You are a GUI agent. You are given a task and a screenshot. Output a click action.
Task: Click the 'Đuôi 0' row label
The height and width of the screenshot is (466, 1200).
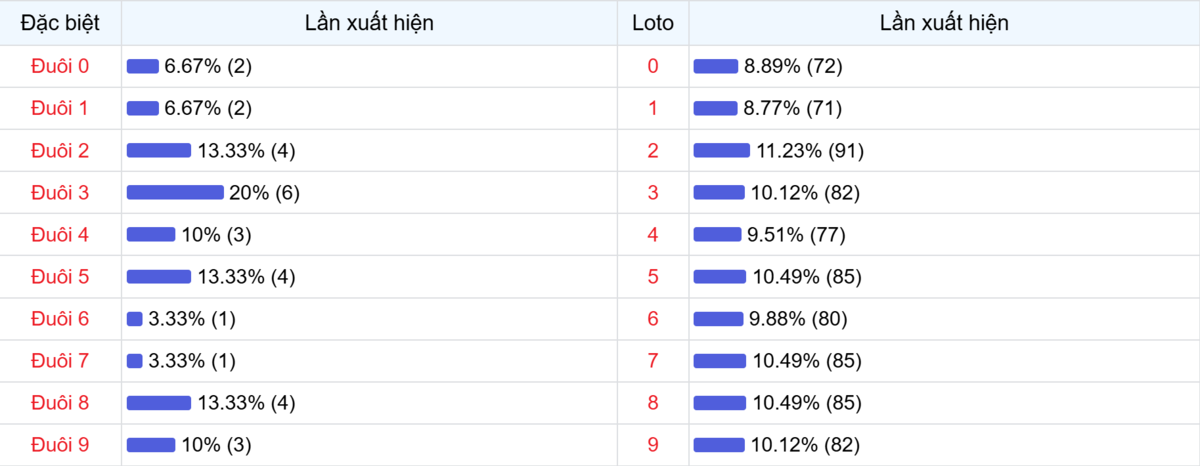pyautogui.click(x=60, y=66)
